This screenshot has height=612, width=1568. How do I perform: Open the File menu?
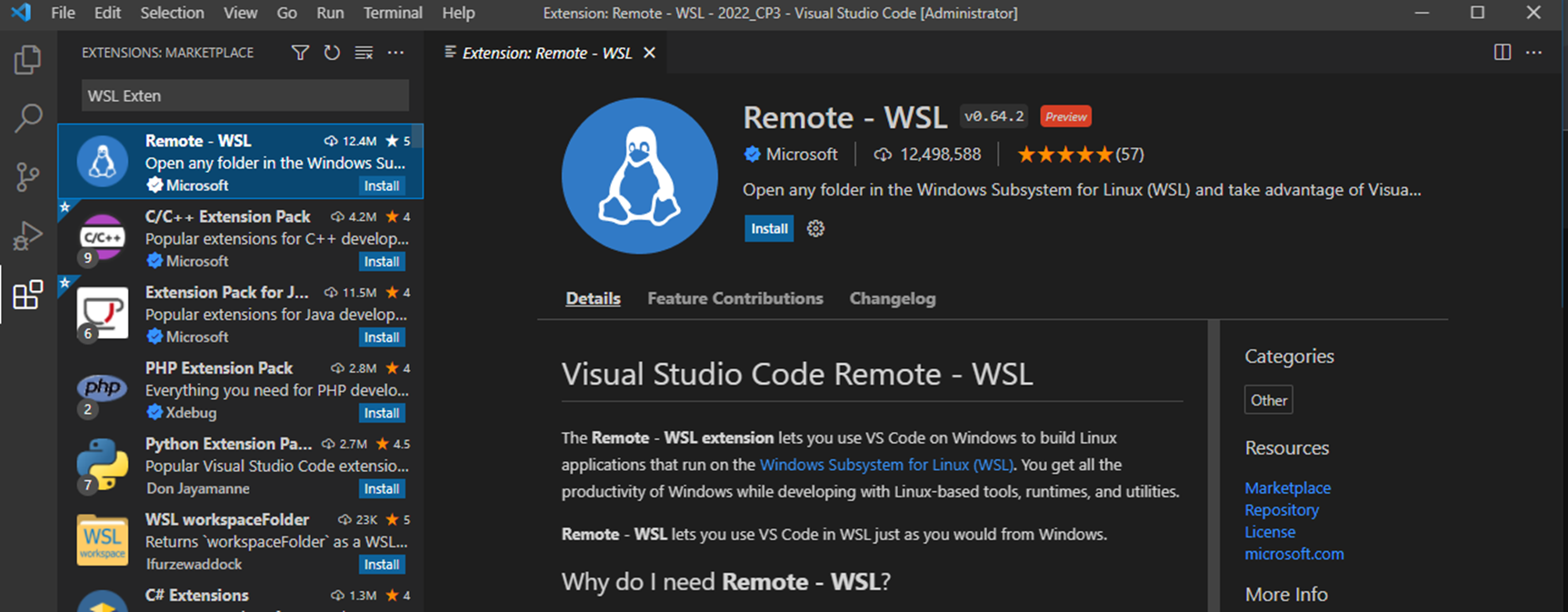pyautogui.click(x=63, y=13)
